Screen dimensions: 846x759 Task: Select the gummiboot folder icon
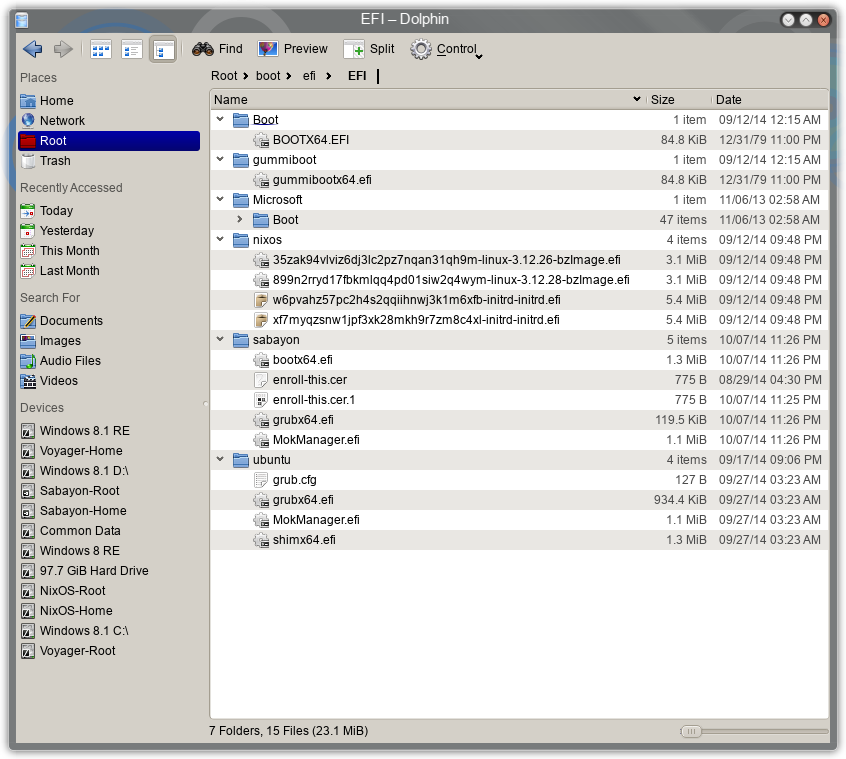click(241, 160)
